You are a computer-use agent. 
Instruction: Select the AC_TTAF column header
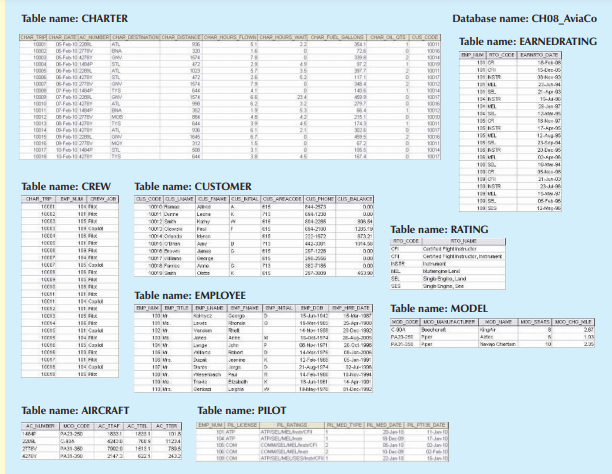point(108,426)
